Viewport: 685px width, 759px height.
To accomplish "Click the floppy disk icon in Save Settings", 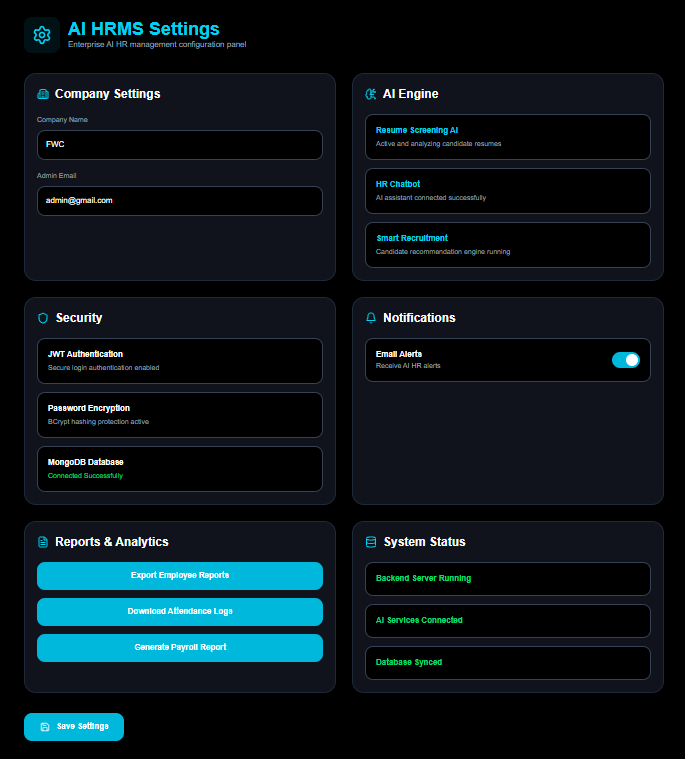I will coord(45,727).
